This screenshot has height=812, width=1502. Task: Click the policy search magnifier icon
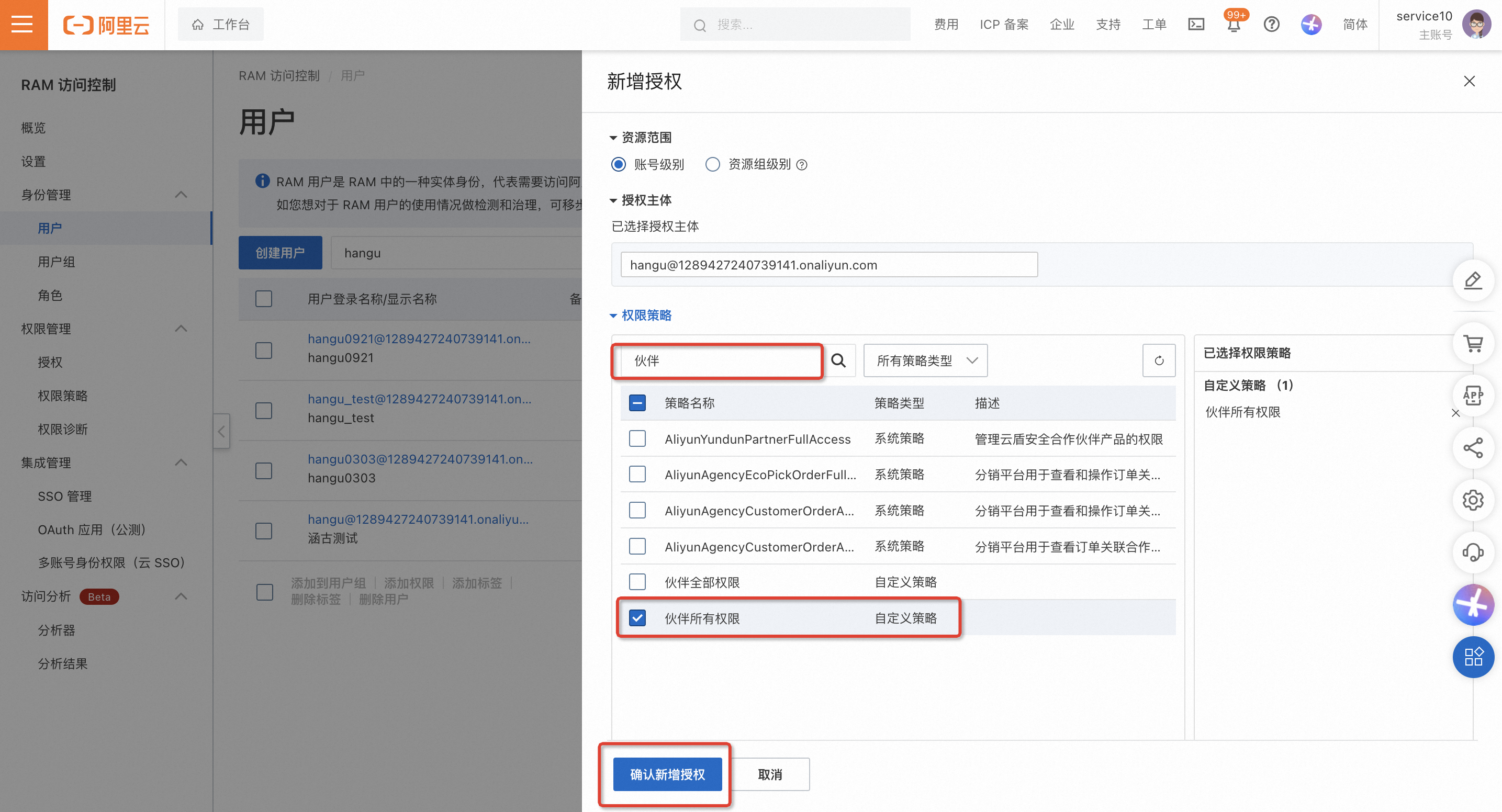coord(838,361)
